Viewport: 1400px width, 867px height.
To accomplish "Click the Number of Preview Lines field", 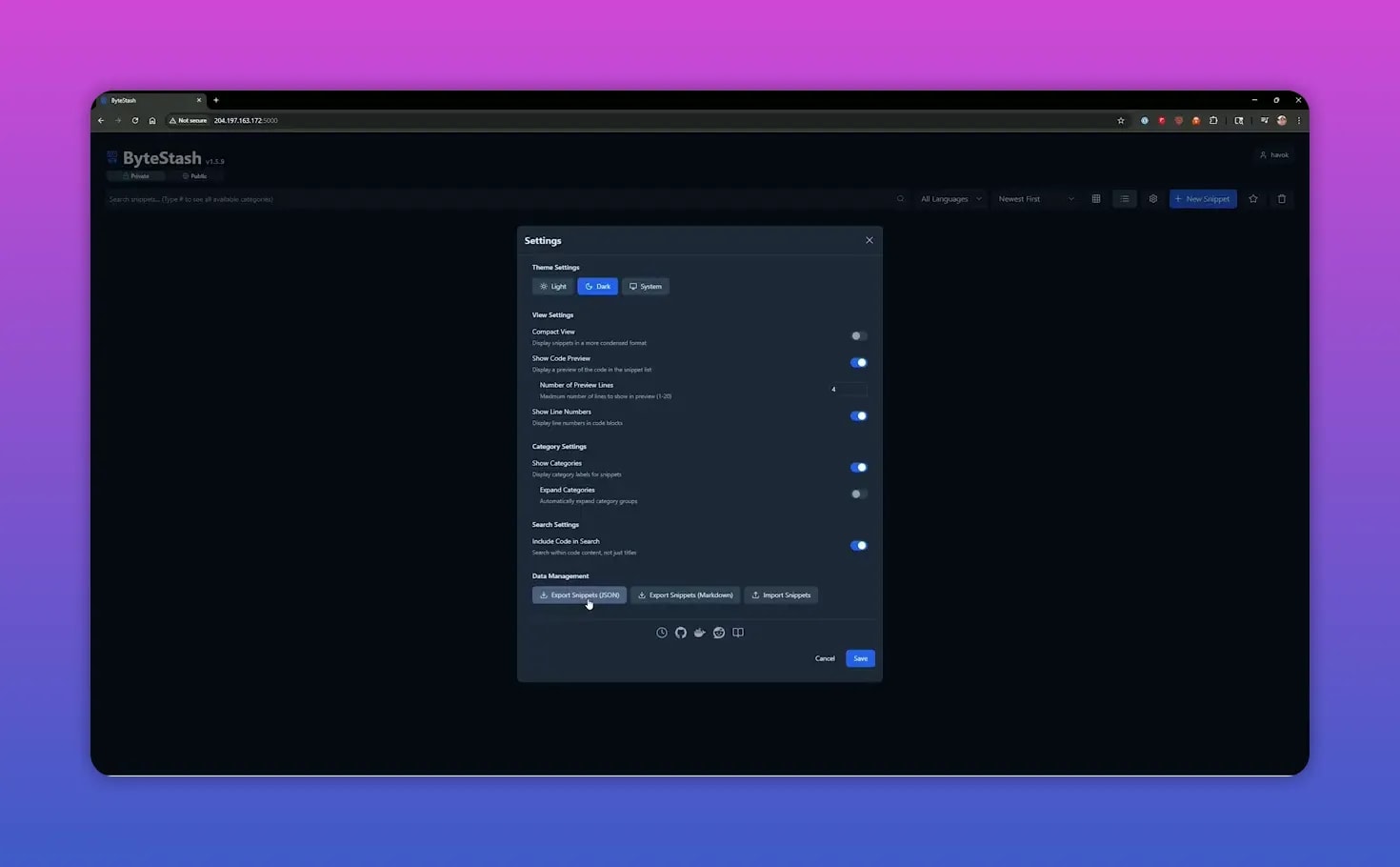I will (848, 390).
